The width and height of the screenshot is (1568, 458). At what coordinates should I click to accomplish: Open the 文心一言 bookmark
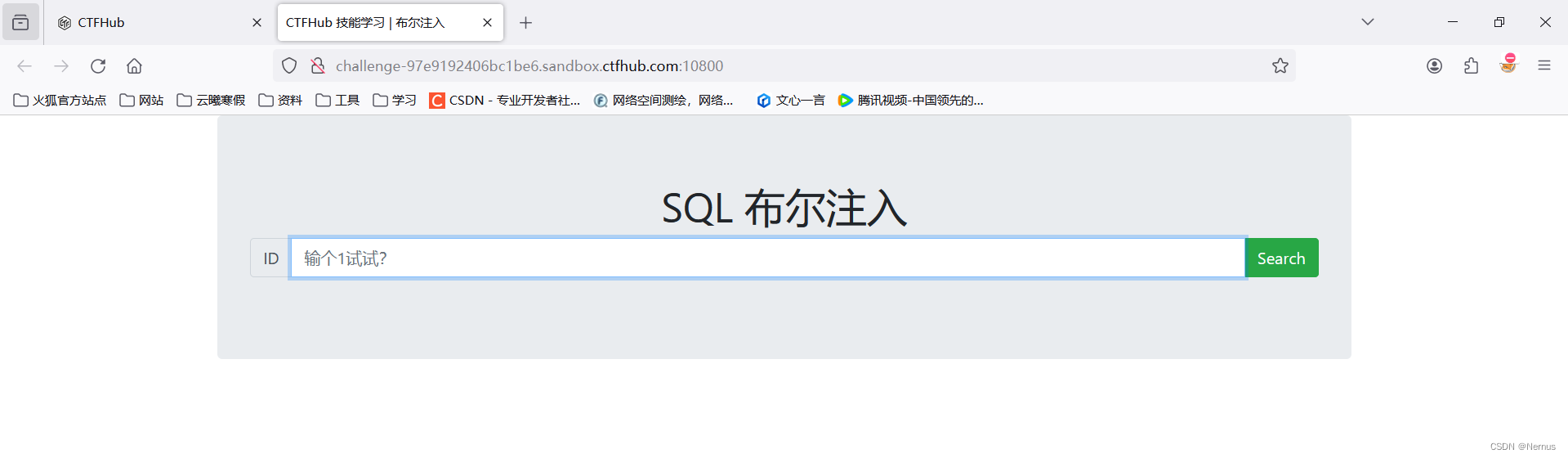pos(791,101)
